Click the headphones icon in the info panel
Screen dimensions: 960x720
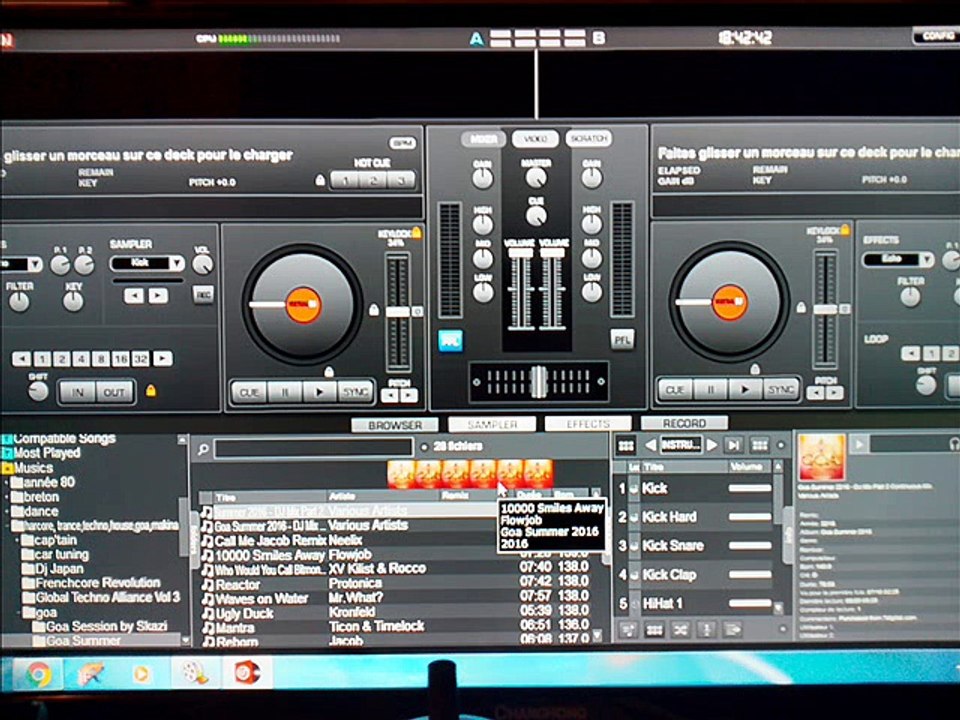pyautogui.click(x=954, y=444)
